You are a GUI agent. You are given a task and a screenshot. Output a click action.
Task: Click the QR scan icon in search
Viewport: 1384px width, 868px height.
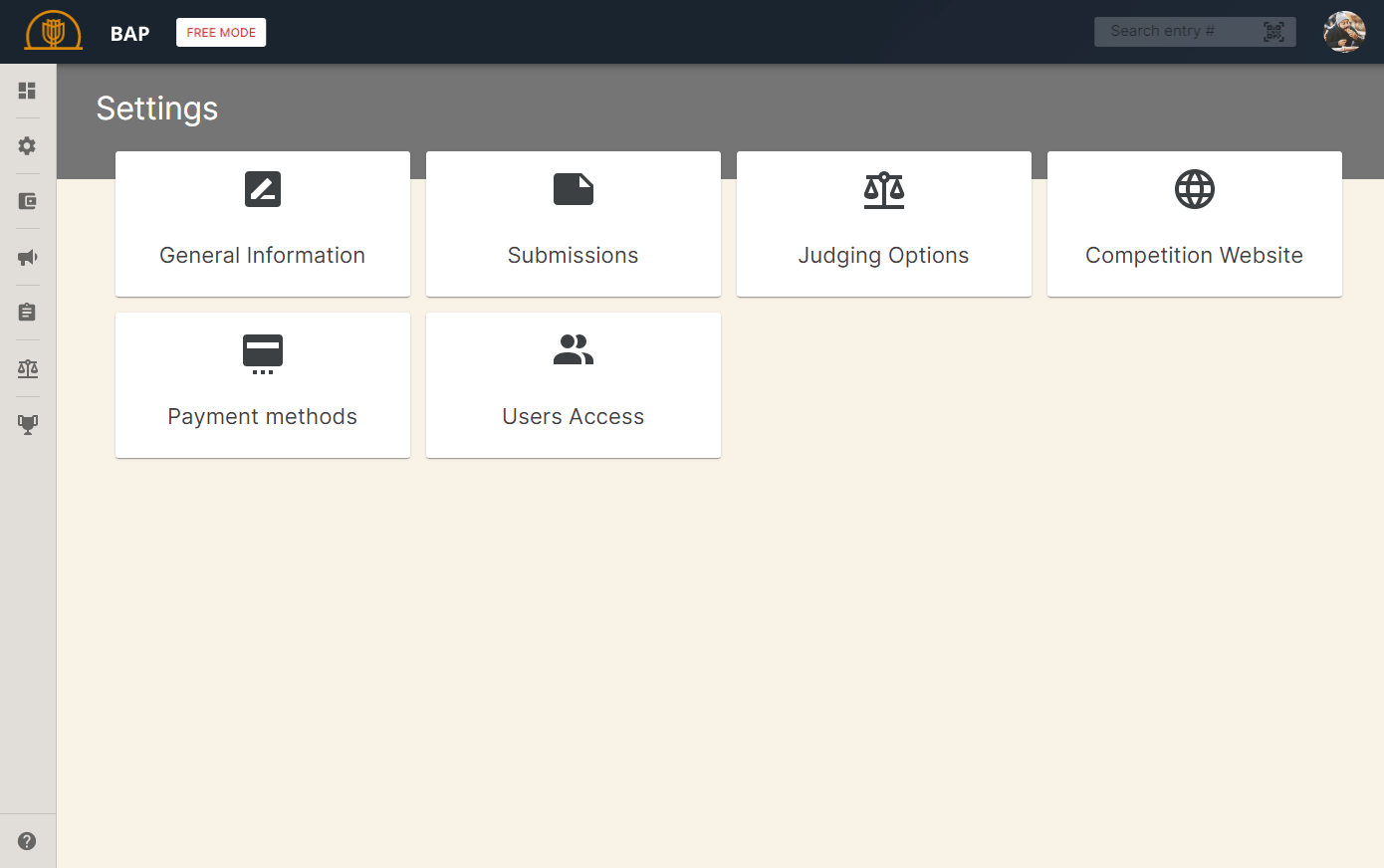pos(1273,32)
